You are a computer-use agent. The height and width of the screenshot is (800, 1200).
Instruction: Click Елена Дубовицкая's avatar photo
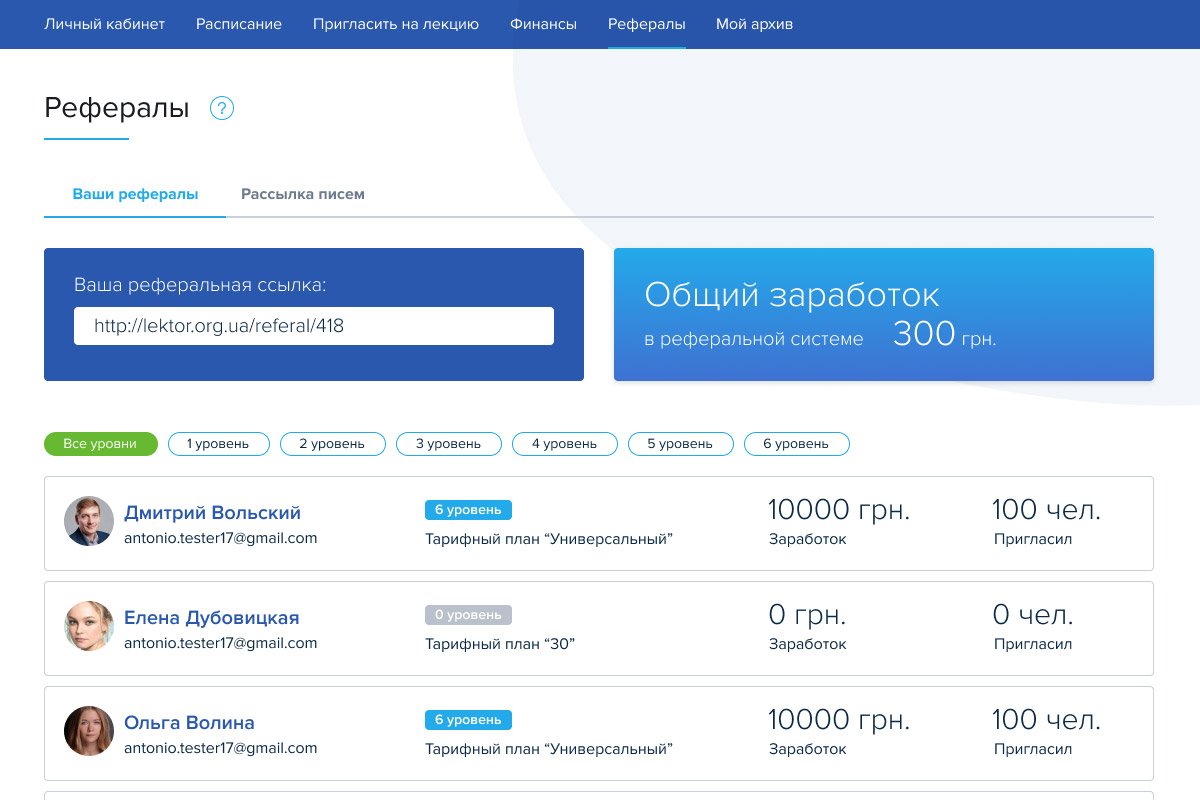tap(89, 627)
